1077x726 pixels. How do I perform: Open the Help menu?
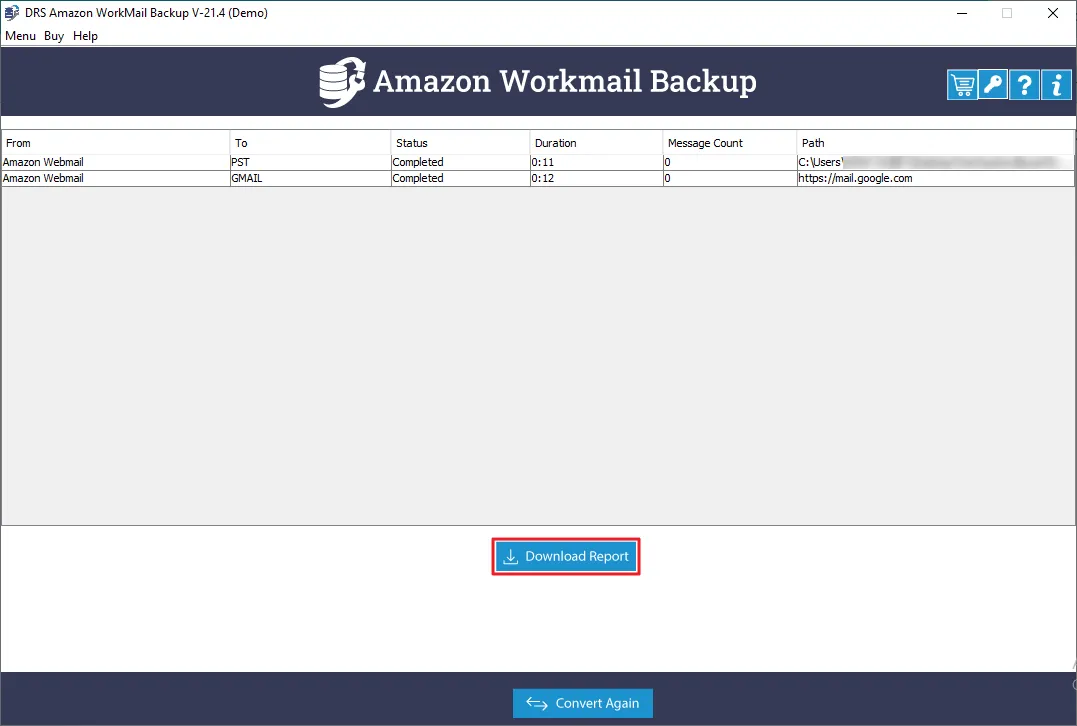pos(85,36)
